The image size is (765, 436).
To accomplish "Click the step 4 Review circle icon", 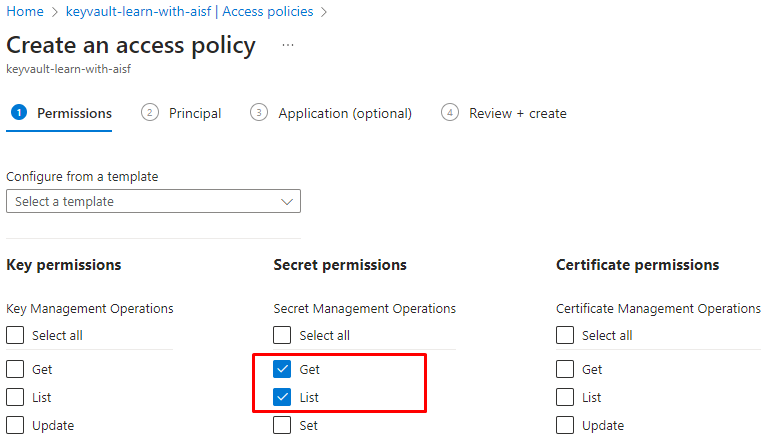I will (450, 113).
